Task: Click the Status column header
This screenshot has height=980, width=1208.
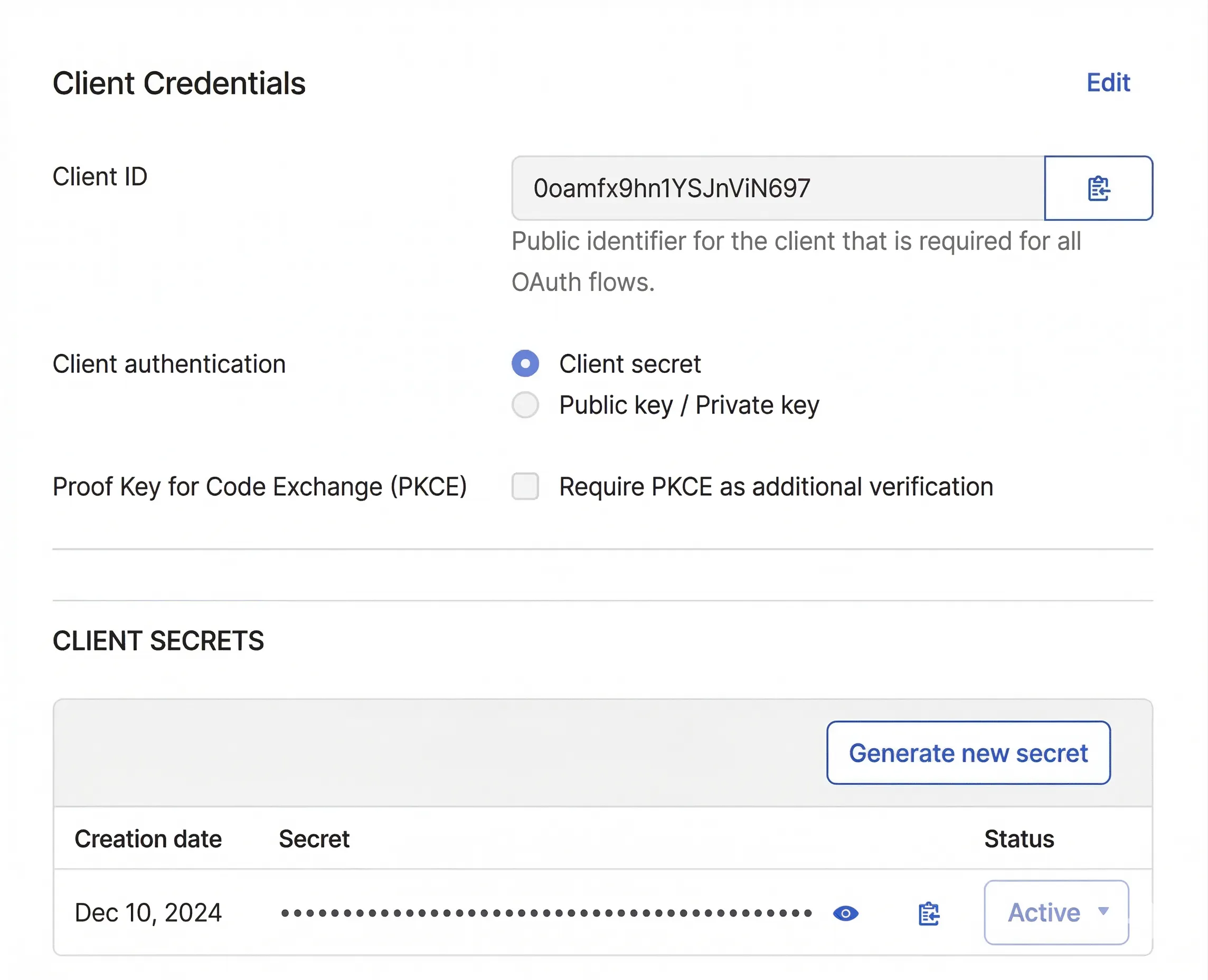Action: click(1019, 839)
